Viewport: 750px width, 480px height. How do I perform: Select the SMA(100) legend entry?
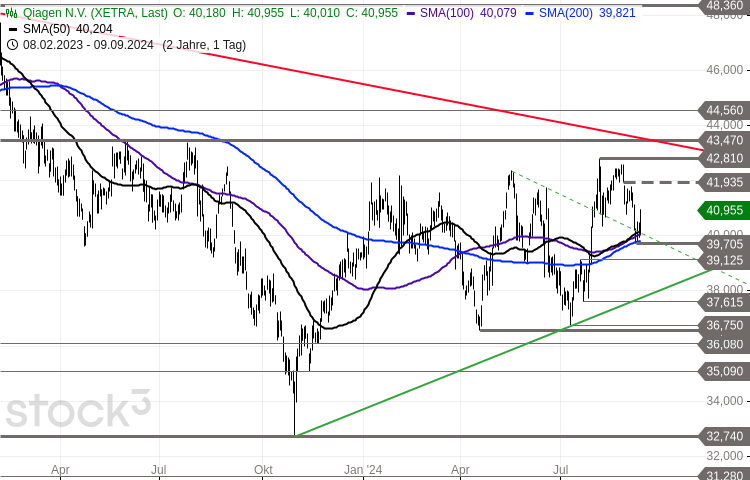pos(462,13)
